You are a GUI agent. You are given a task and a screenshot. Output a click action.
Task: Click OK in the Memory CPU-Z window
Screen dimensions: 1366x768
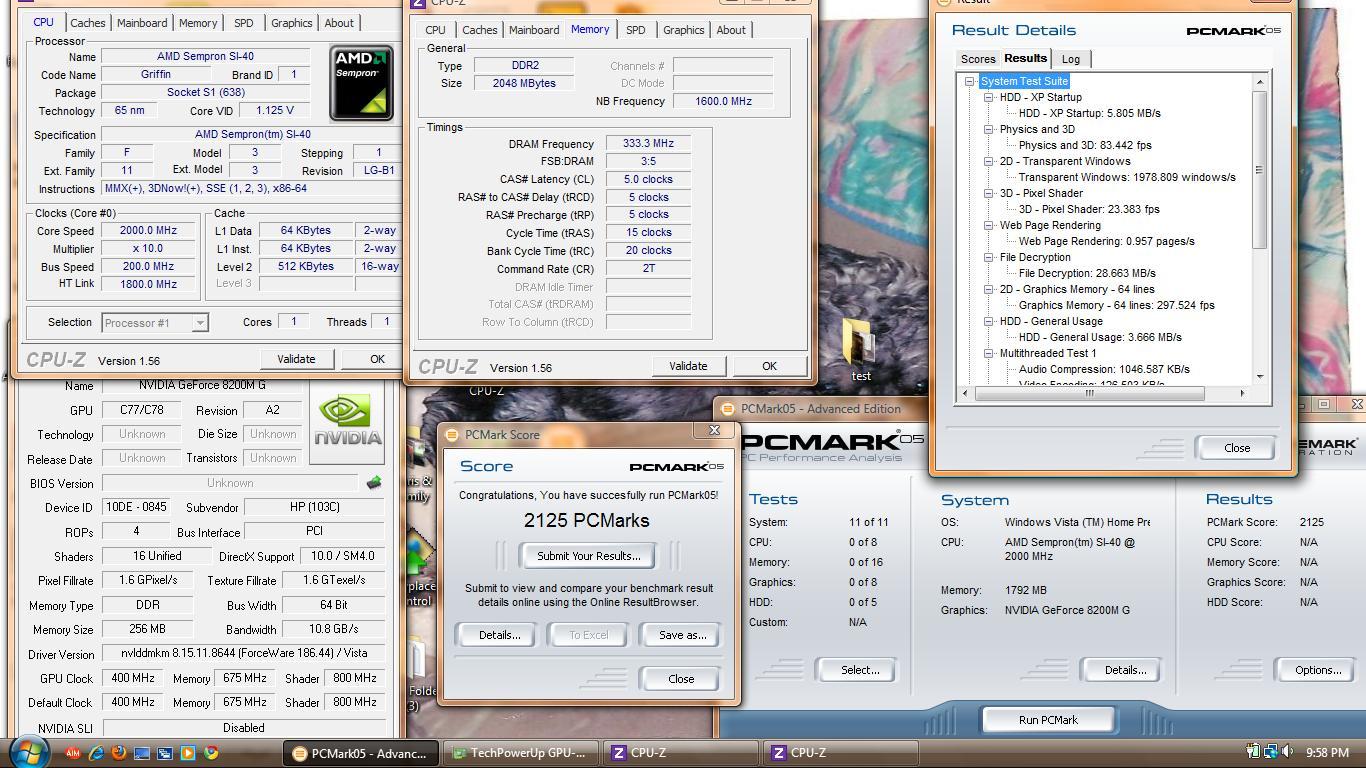pos(769,366)
